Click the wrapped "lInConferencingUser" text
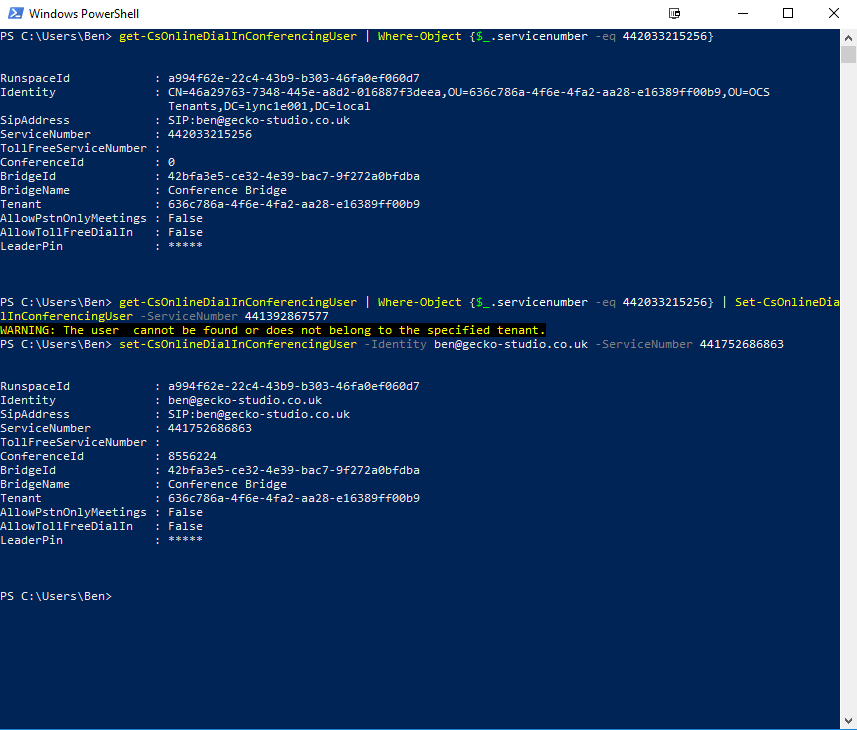The height and width of the screenshot is (730, 857). [x=66, y=316]
